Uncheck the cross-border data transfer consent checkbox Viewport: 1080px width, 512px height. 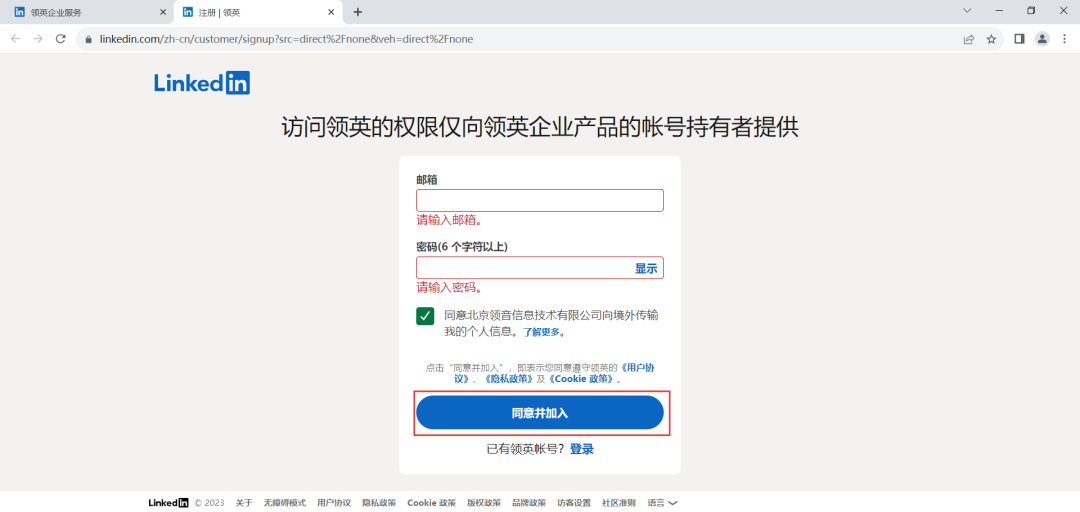click(x=425, y=316)
